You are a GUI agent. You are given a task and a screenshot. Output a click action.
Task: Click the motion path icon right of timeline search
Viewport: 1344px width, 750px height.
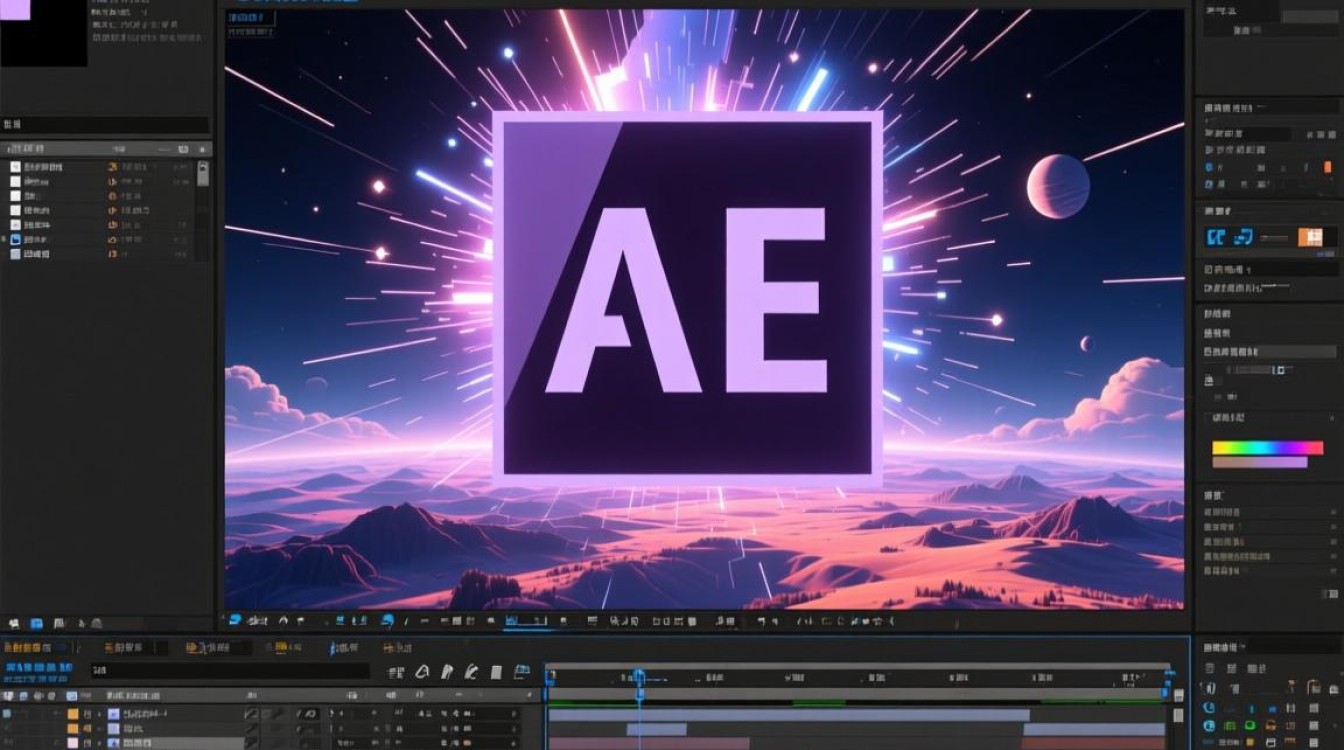(422, 672)
